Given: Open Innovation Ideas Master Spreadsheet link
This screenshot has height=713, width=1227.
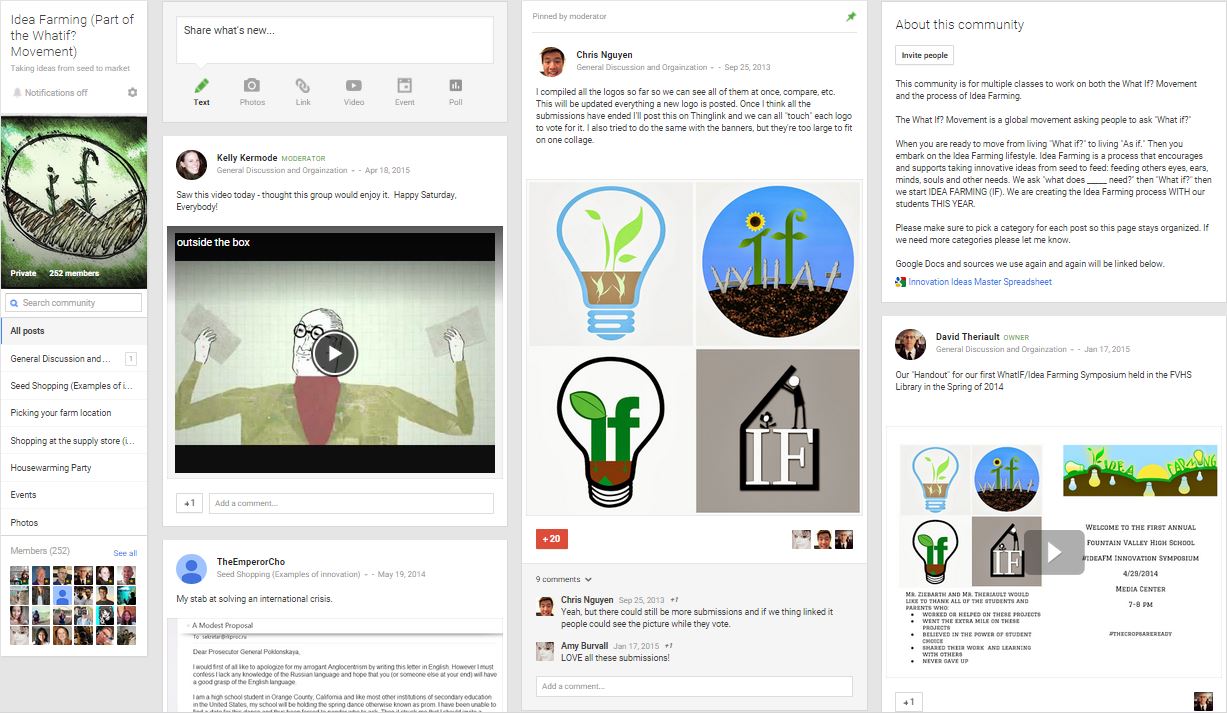Looking at the screenshot, I should tap(979, 282).
